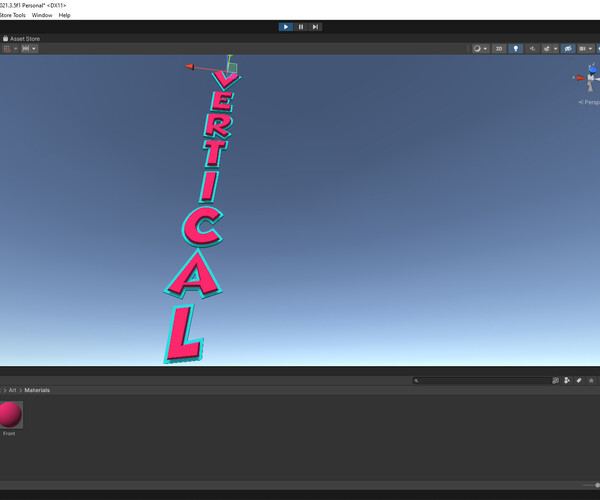
Task: Click the Materials breadcrumb
Action: pyautogui.click(x=37, y=390)
